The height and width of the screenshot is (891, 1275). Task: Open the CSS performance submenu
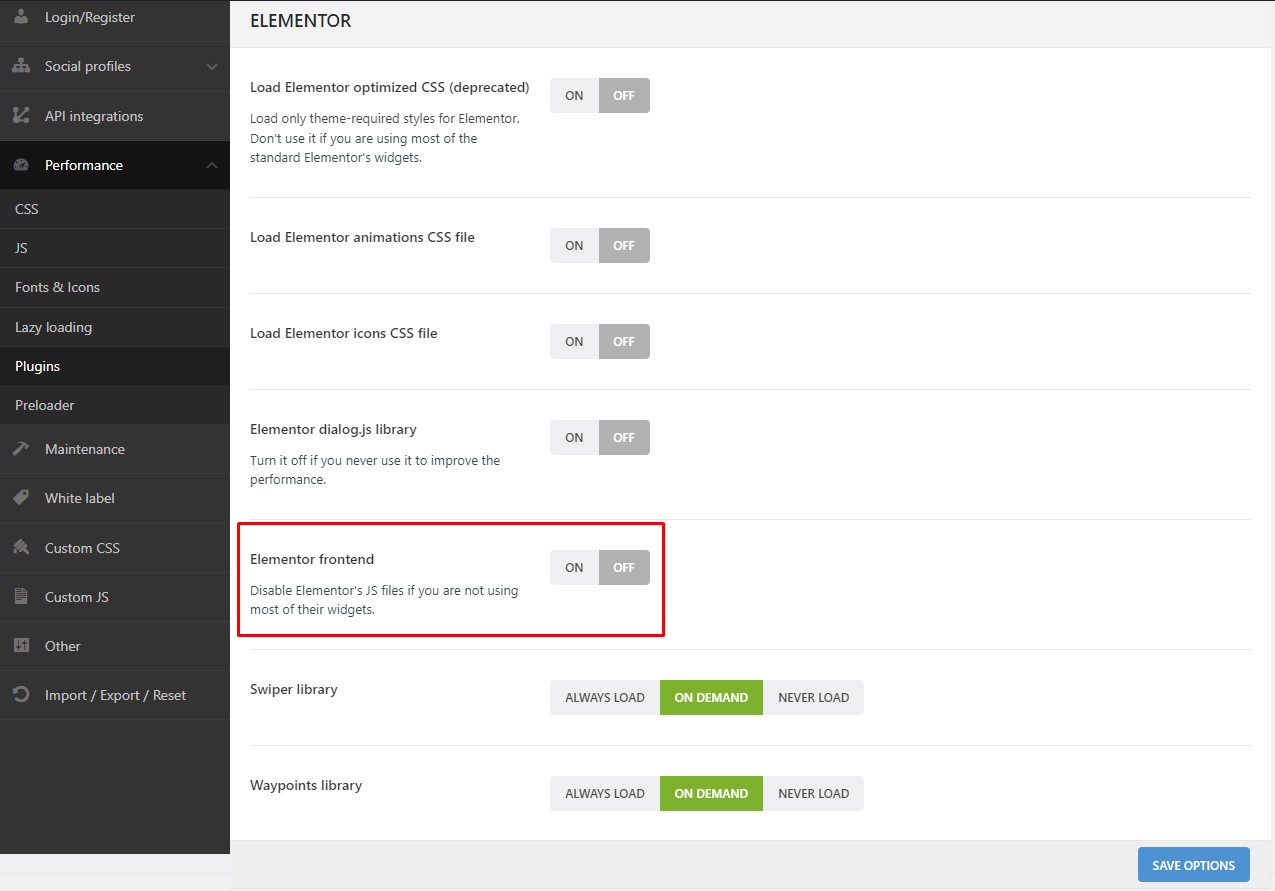115,209
